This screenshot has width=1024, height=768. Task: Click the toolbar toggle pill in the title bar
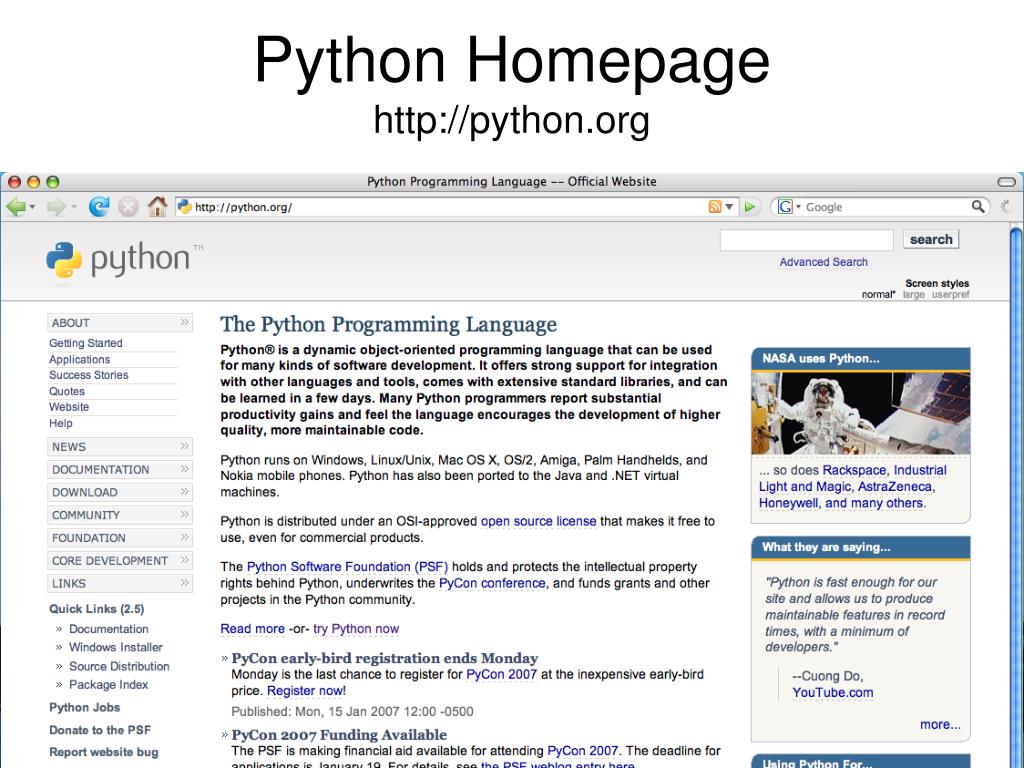pos(1007,182)
